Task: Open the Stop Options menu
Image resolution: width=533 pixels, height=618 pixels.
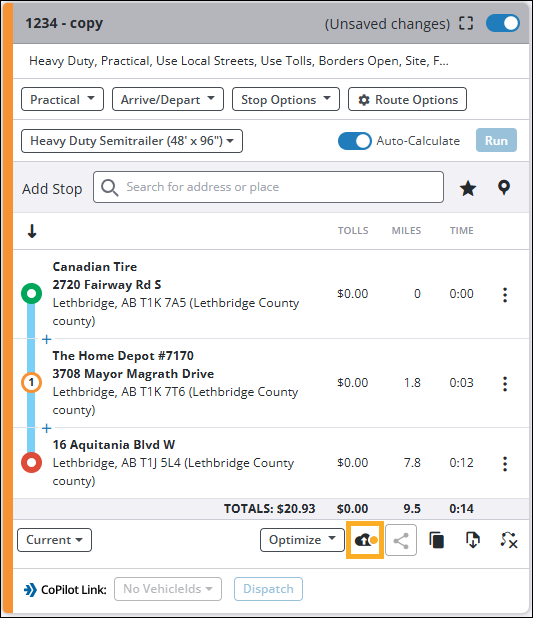Action: click(286, 99)
